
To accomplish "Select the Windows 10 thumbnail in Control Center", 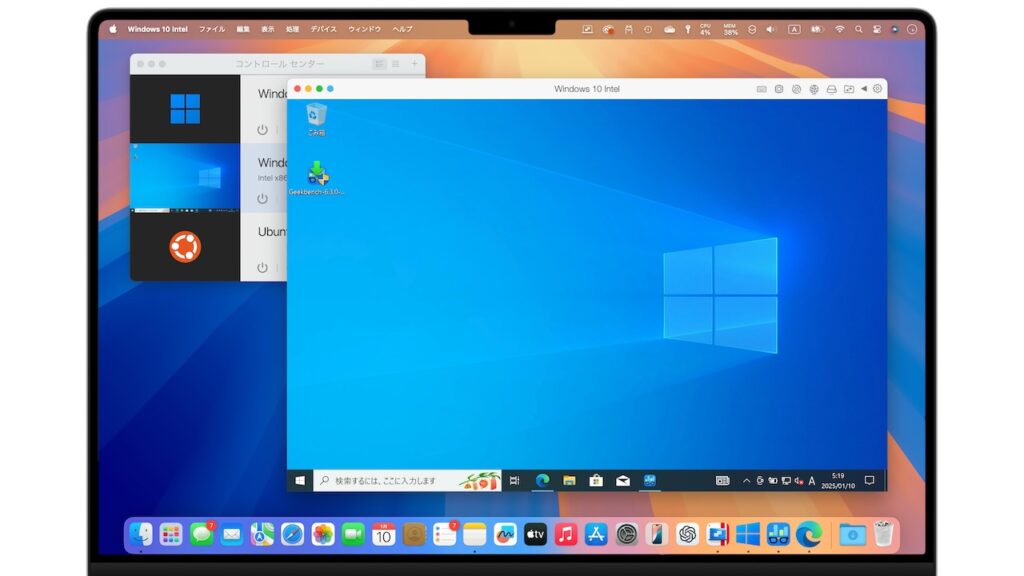I will [x=185, y=178].
